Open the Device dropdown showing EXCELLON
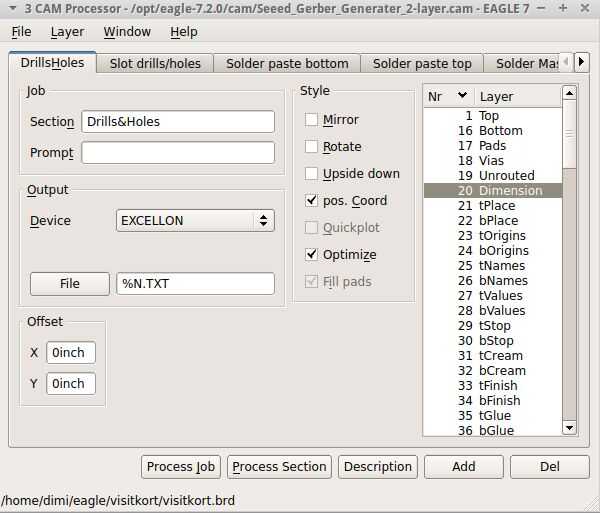Image resolution: width=600 pixels, height=513 pixels. click(195, 221)
